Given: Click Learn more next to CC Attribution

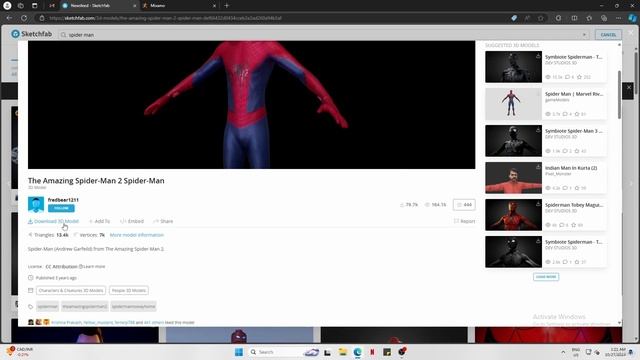Looking at the screenshot, I should (94, 267).
